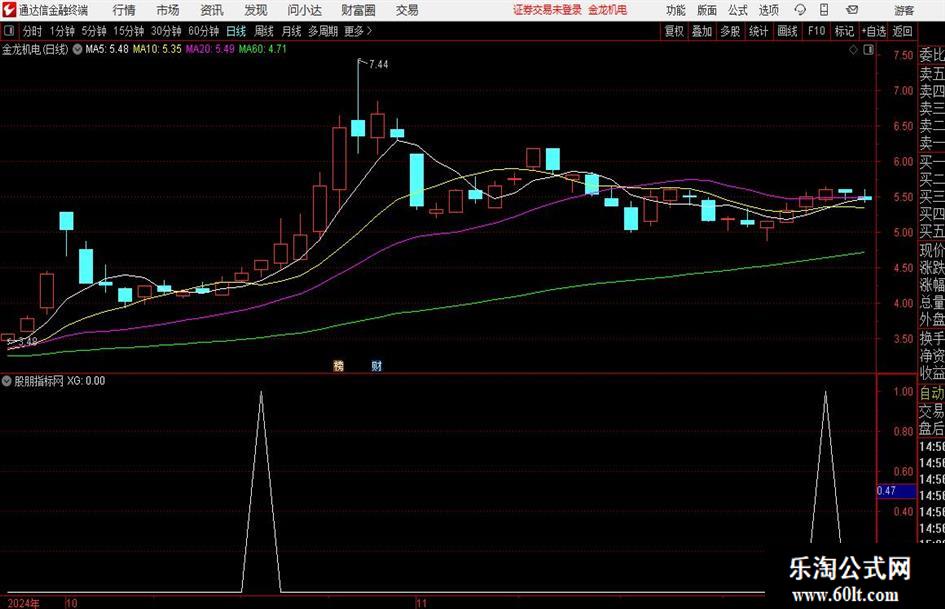Open the 财富圈 menu

pos(358,10)
